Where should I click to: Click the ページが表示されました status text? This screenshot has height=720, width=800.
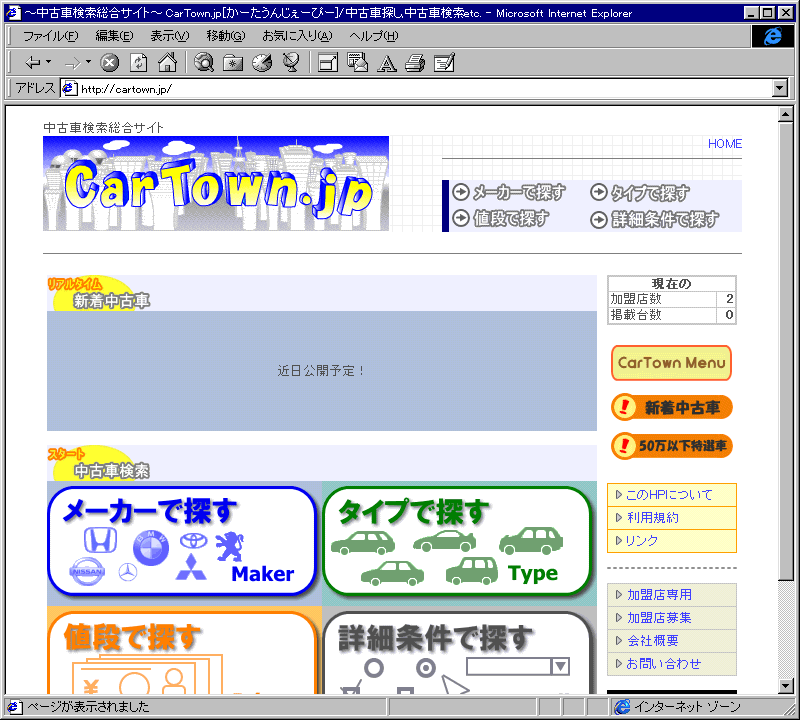(x=88, y=707)
